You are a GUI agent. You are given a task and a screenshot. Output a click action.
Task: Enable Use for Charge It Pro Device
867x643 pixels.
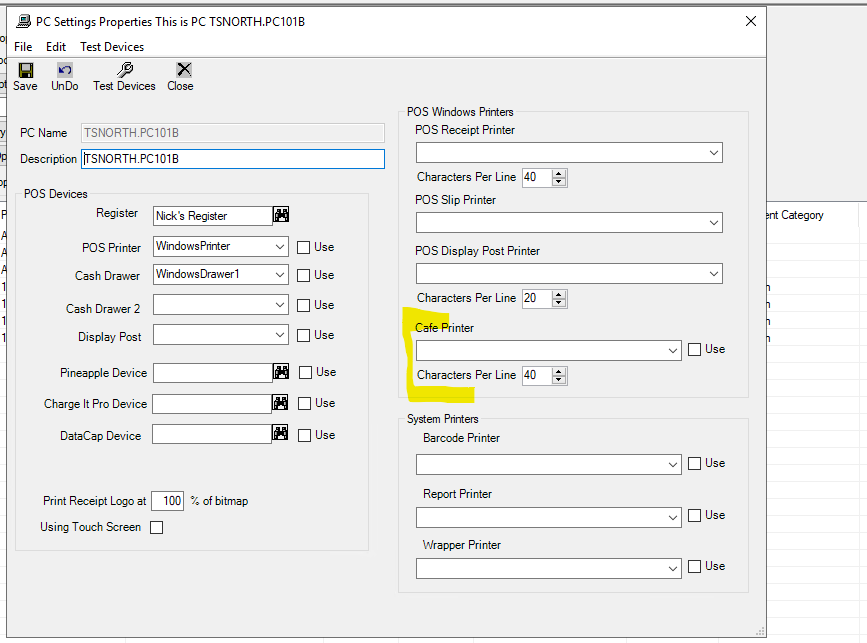pyautogui.click(x=304, y=403)
